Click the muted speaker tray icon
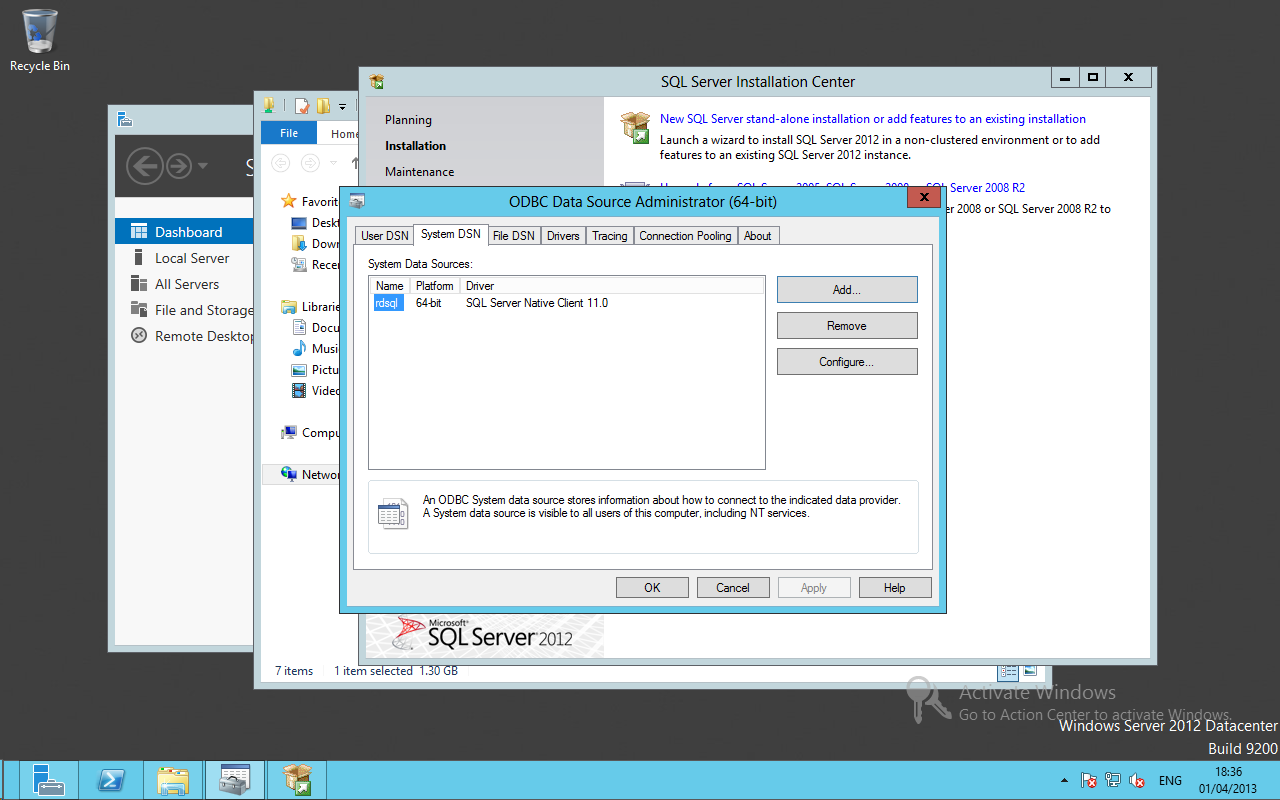Image resolution: width=1280 pixels, height=800 pixels. click(x=1137, y=780)
